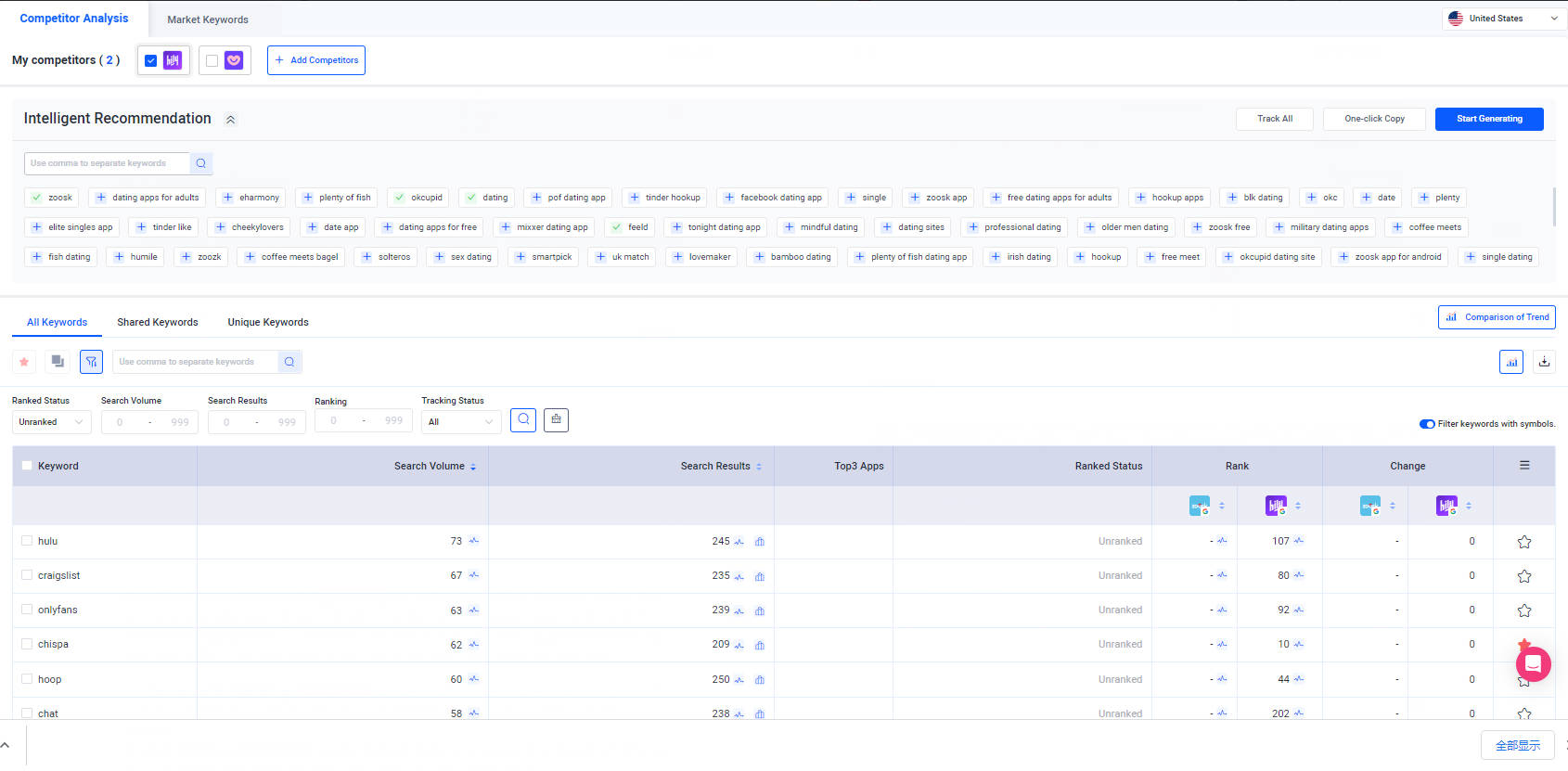Select the Unique Keywords tab

(268, 323)
